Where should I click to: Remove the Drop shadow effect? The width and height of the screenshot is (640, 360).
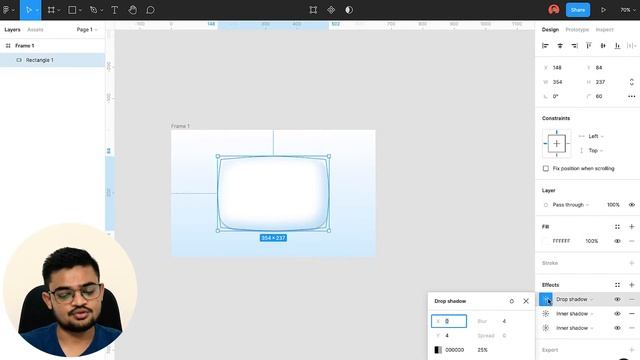coord(631,299)
